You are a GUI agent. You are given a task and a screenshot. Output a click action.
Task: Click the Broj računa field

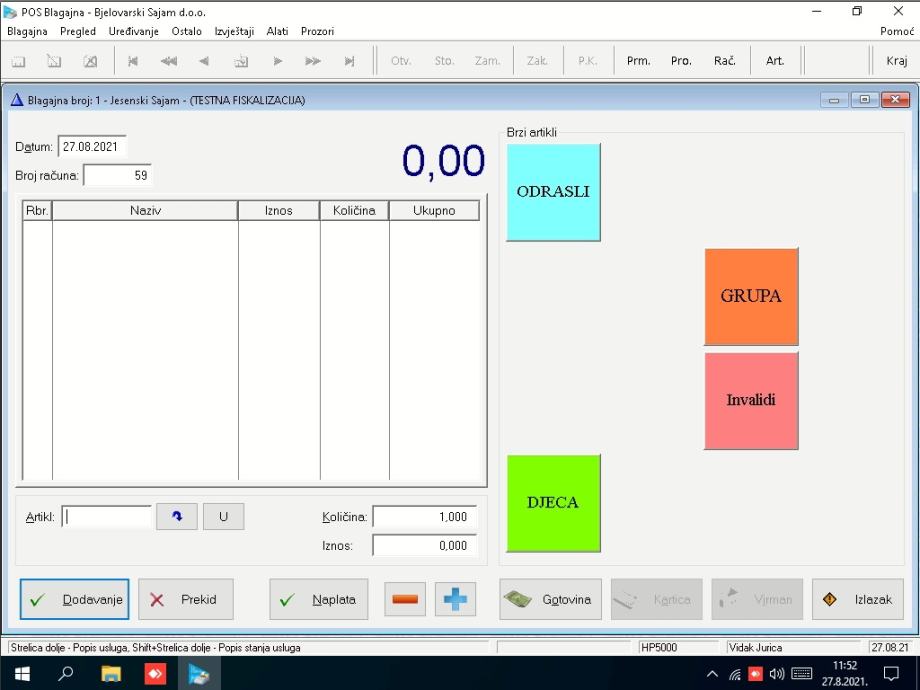pyautogui.click(x=117, y=175)
